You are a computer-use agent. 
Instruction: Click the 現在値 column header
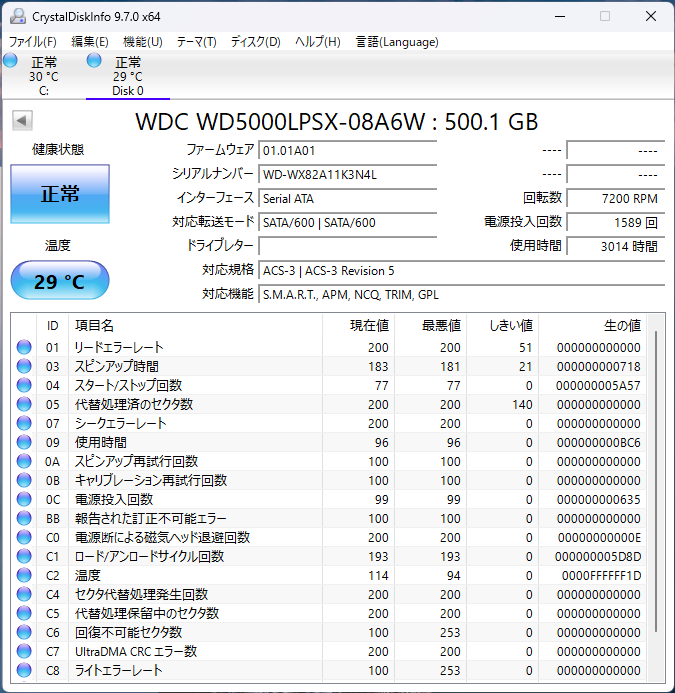tap(358, 326)
